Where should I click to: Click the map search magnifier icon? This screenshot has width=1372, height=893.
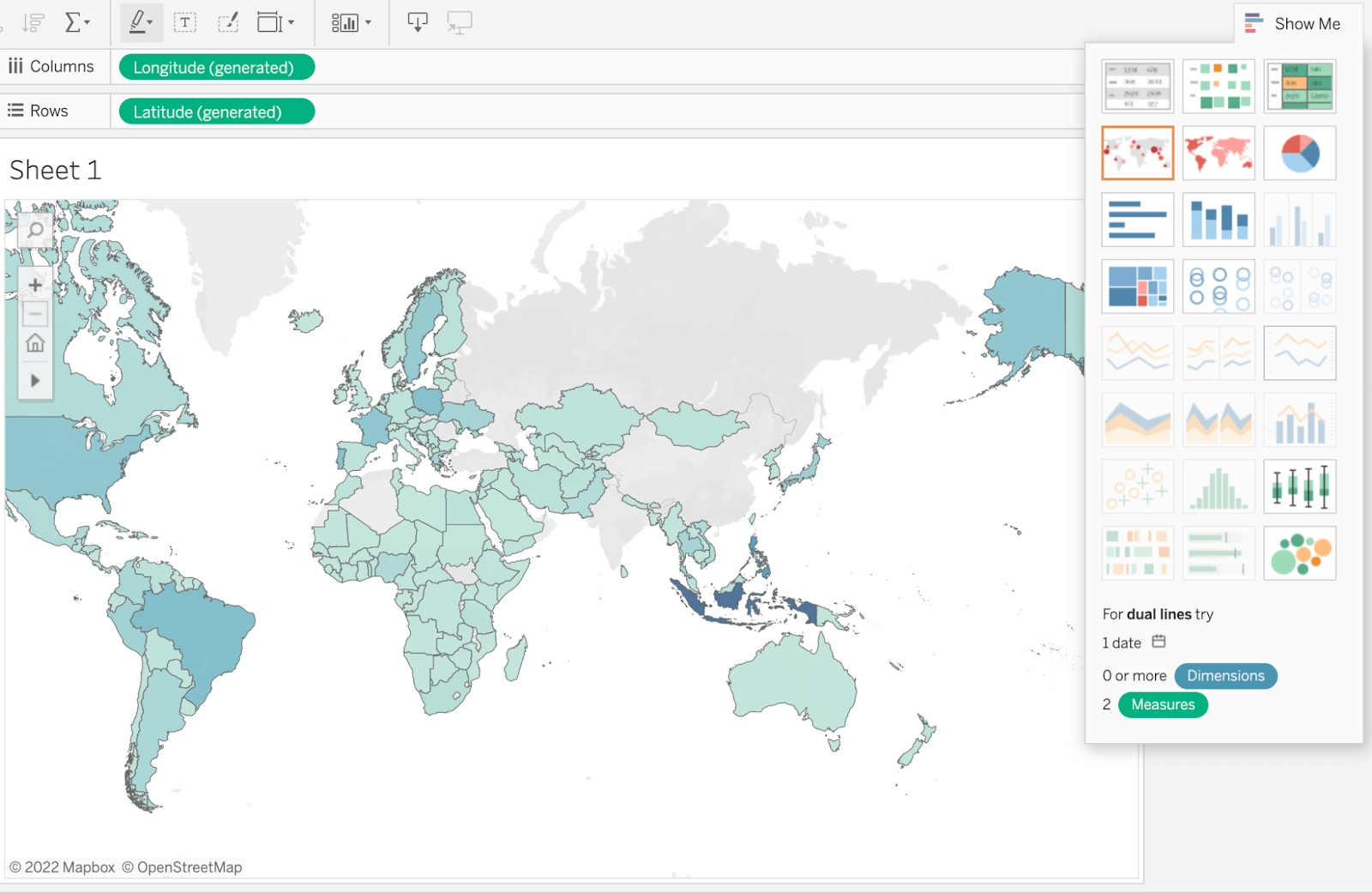pos(35,230)
